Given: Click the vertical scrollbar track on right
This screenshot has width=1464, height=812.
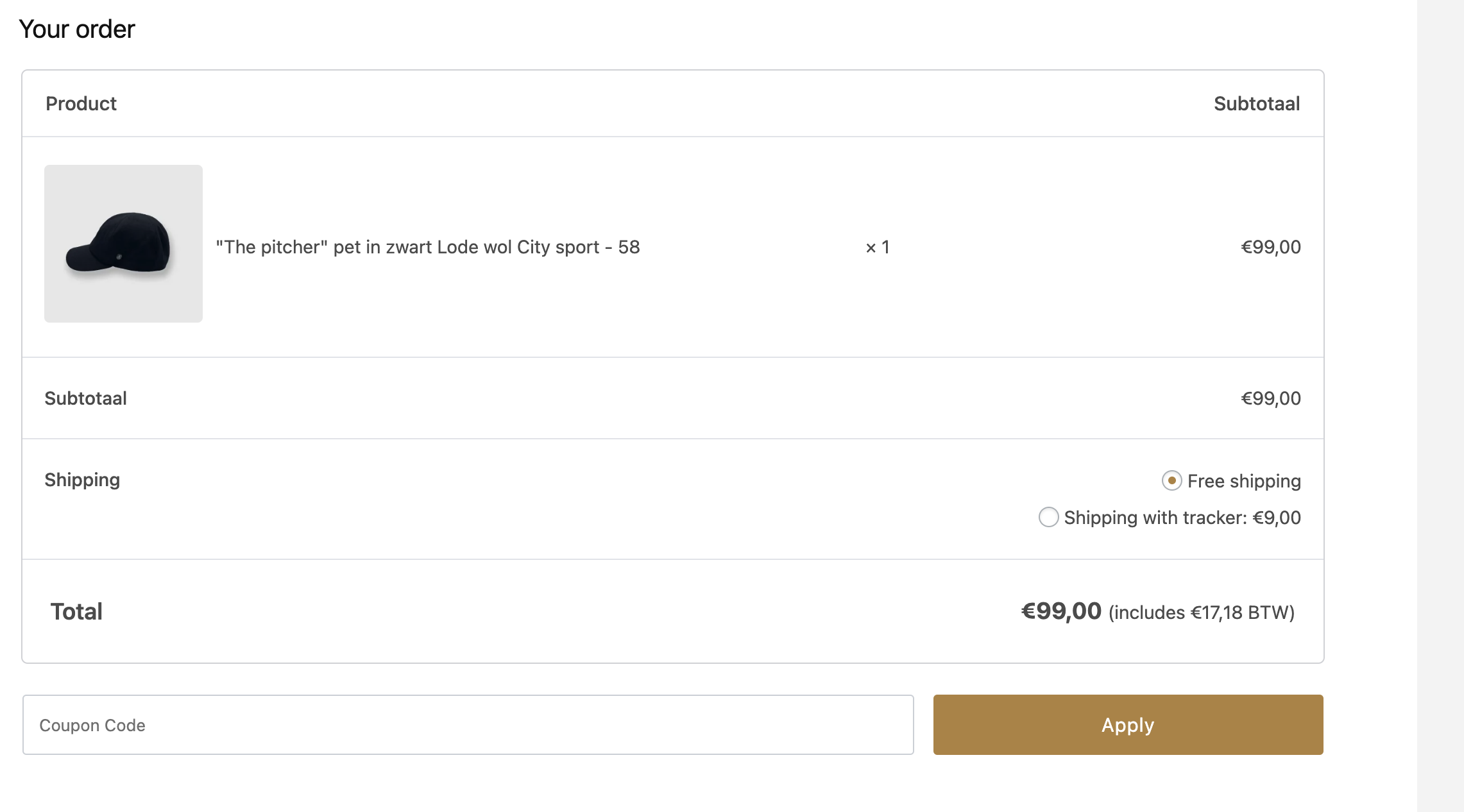Looking at the screenshot, I should pos(1440,406).
